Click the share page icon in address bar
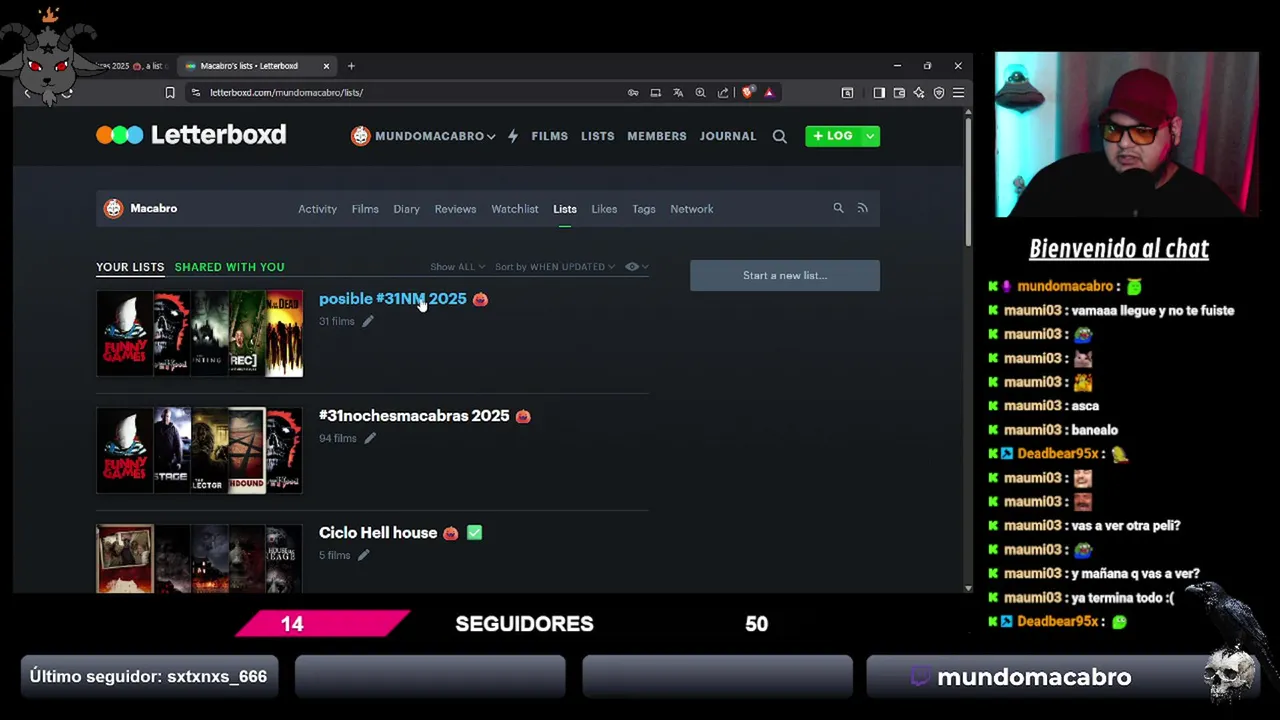Screen dimensions: 1280x720 pyautogui.click(x=723, y=92)
